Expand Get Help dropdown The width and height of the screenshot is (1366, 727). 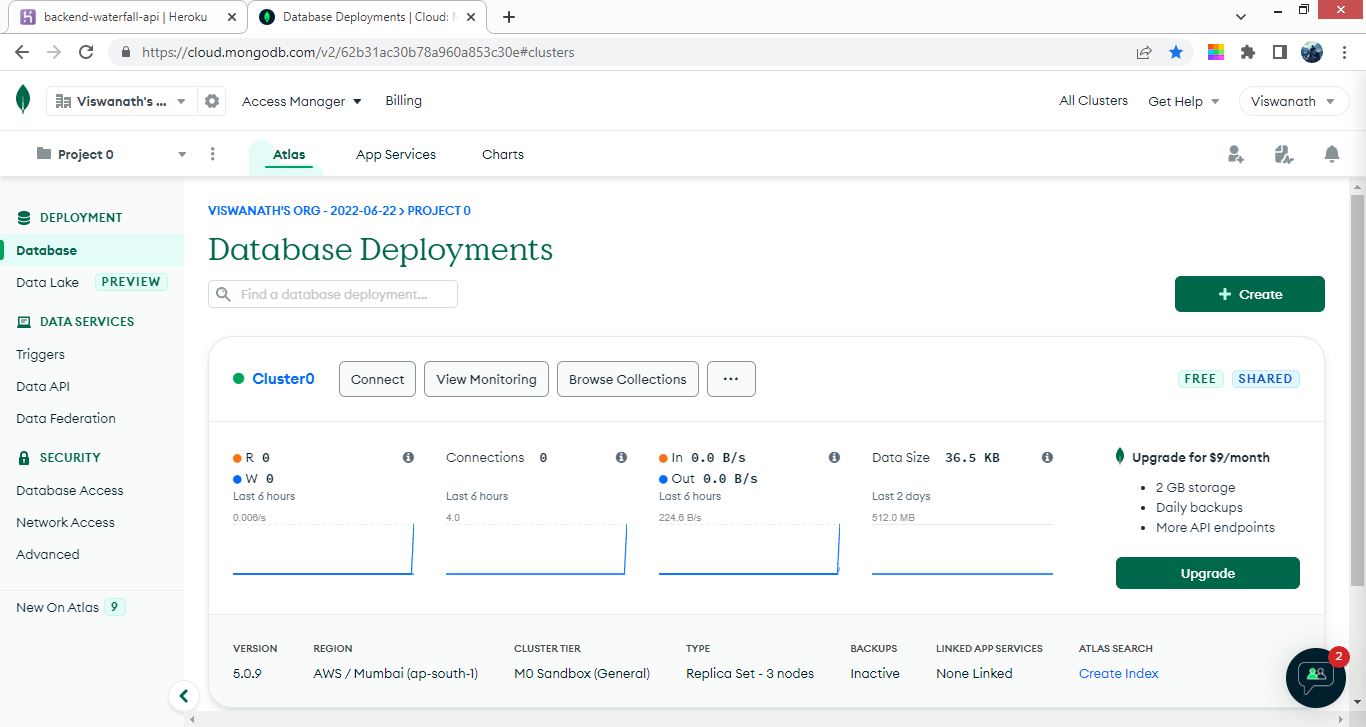[x=1184, y=101]
